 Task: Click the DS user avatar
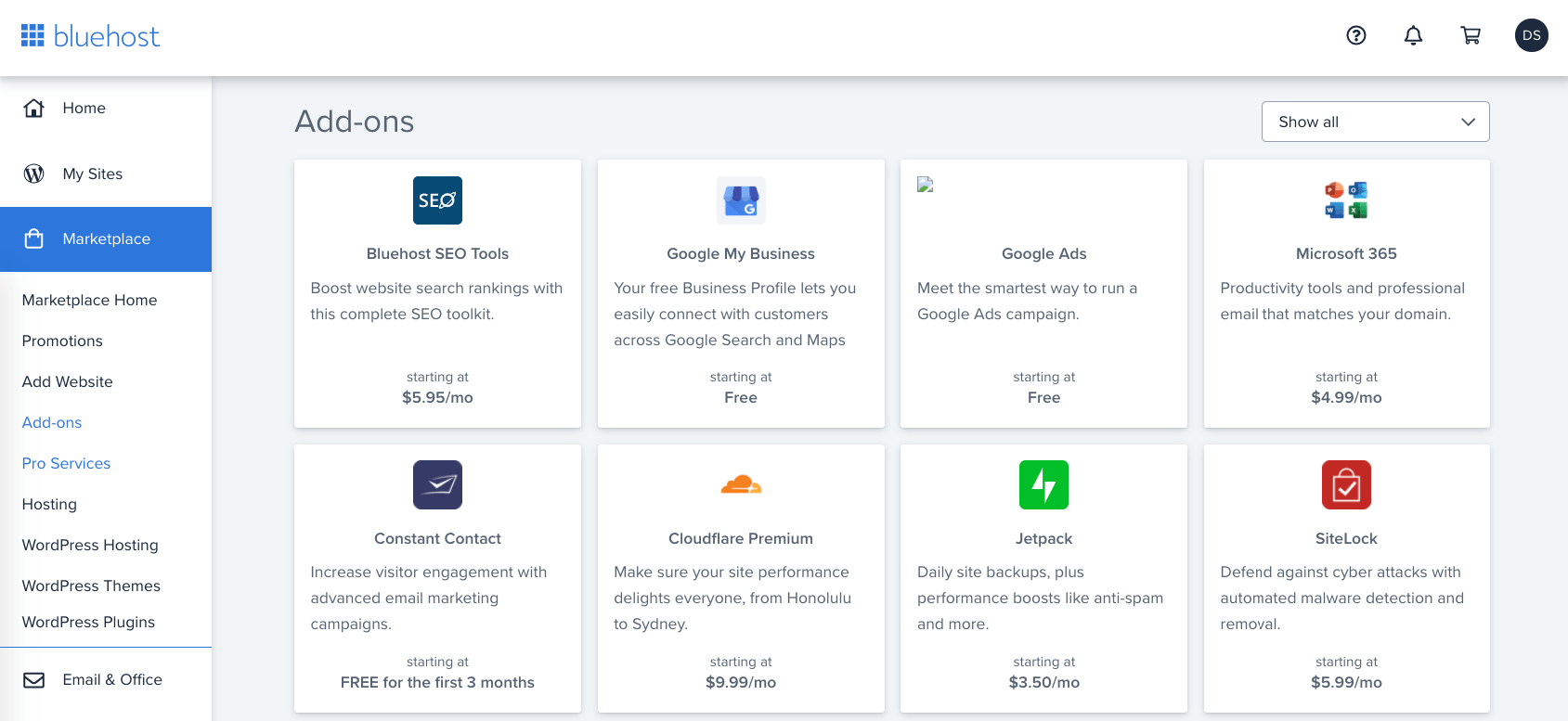click(x=1531, y=35)
